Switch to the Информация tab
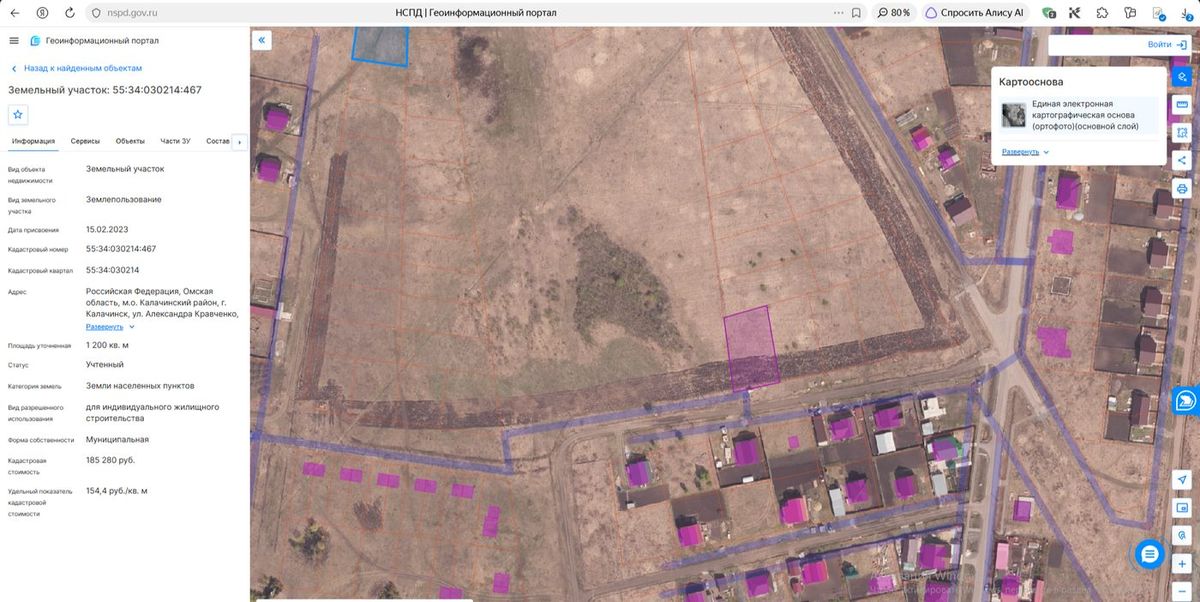 click(x=33, y=141)
